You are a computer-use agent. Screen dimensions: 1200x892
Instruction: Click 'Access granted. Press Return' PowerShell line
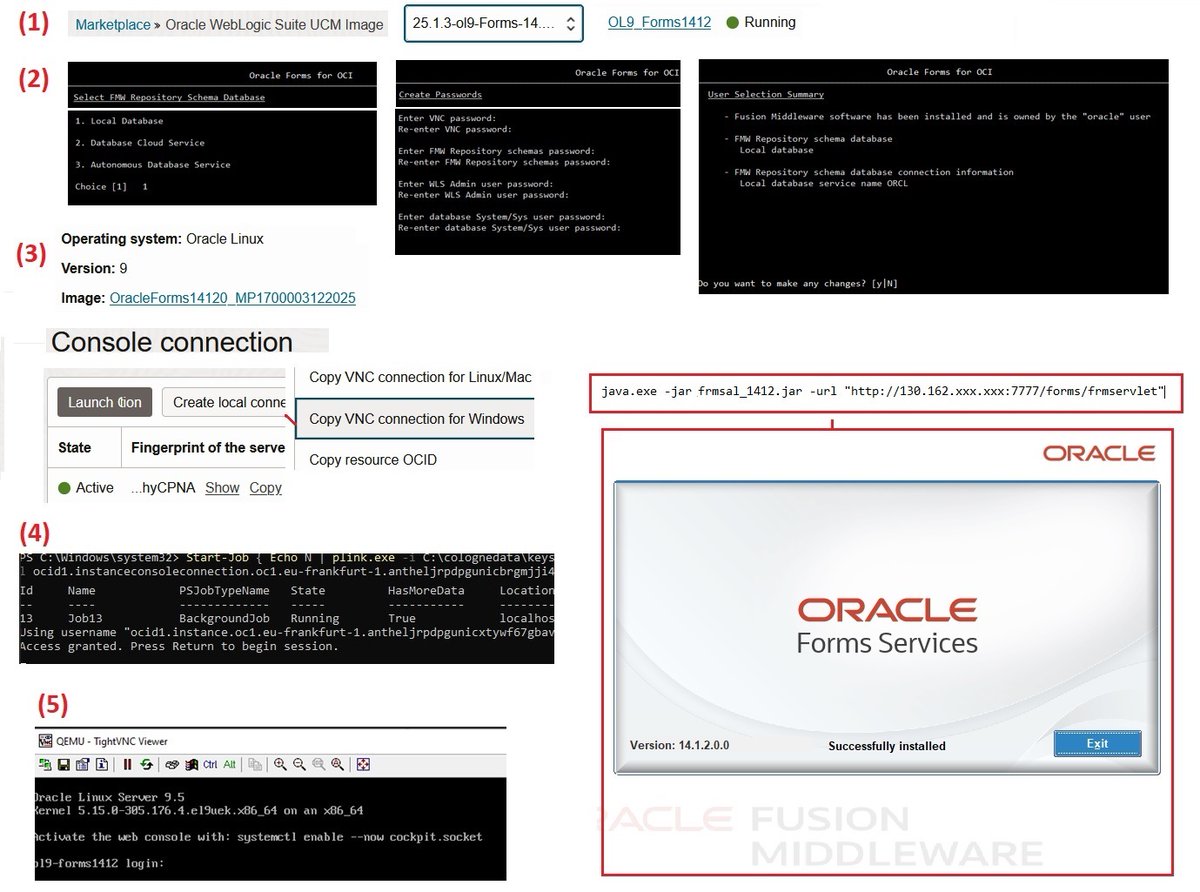pos(178,647)
